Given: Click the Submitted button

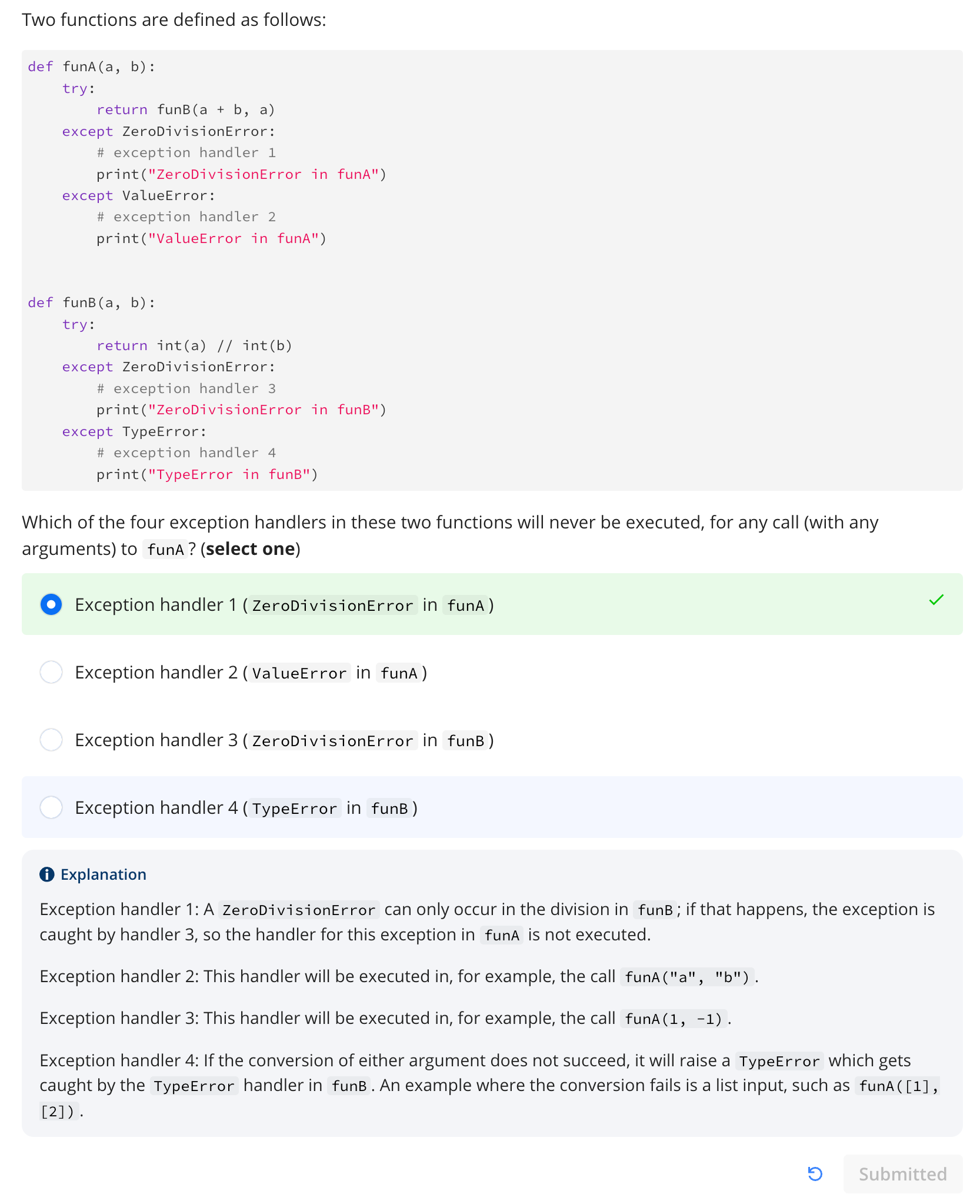Looking at the screenshot, I should pyautogui.click(x=902, y=1174).
